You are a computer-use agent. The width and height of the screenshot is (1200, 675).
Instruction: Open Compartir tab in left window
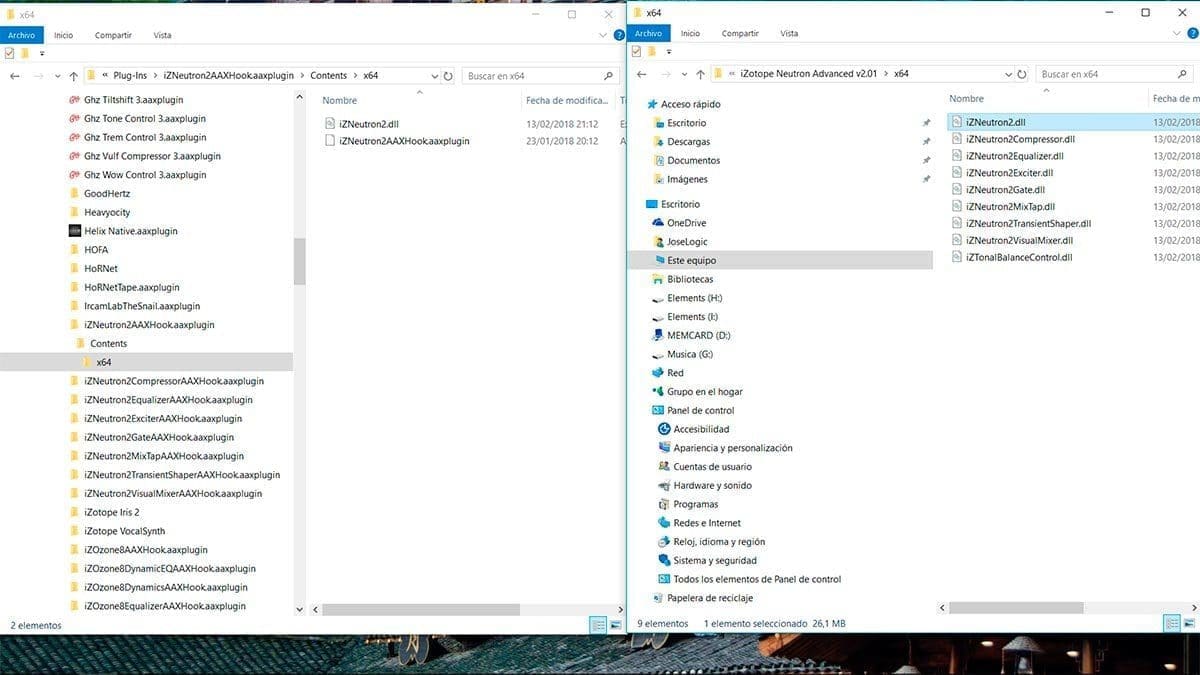[x=113, y=35]
